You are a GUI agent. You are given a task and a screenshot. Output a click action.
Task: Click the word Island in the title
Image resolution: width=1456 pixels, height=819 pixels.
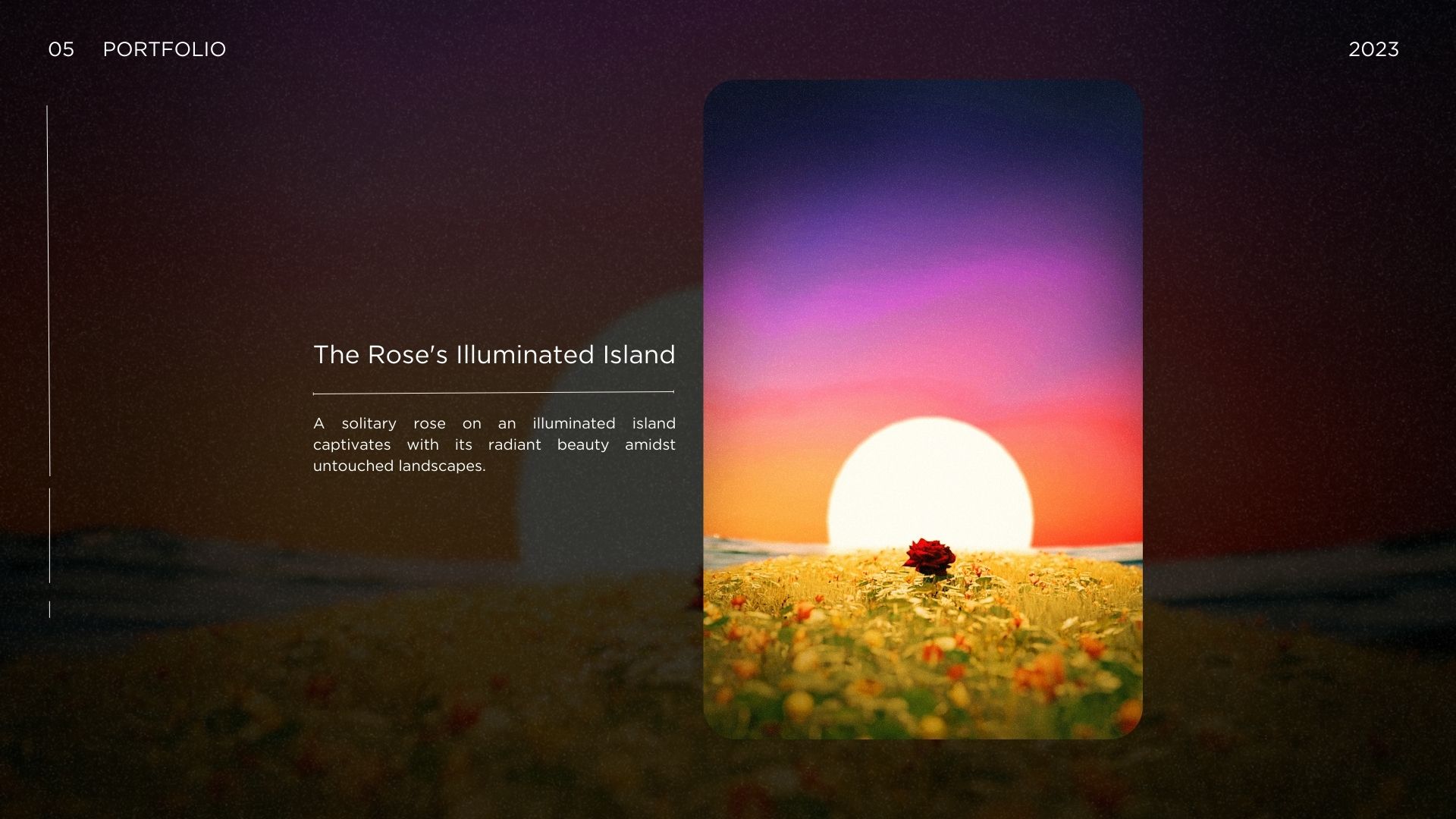639,355
